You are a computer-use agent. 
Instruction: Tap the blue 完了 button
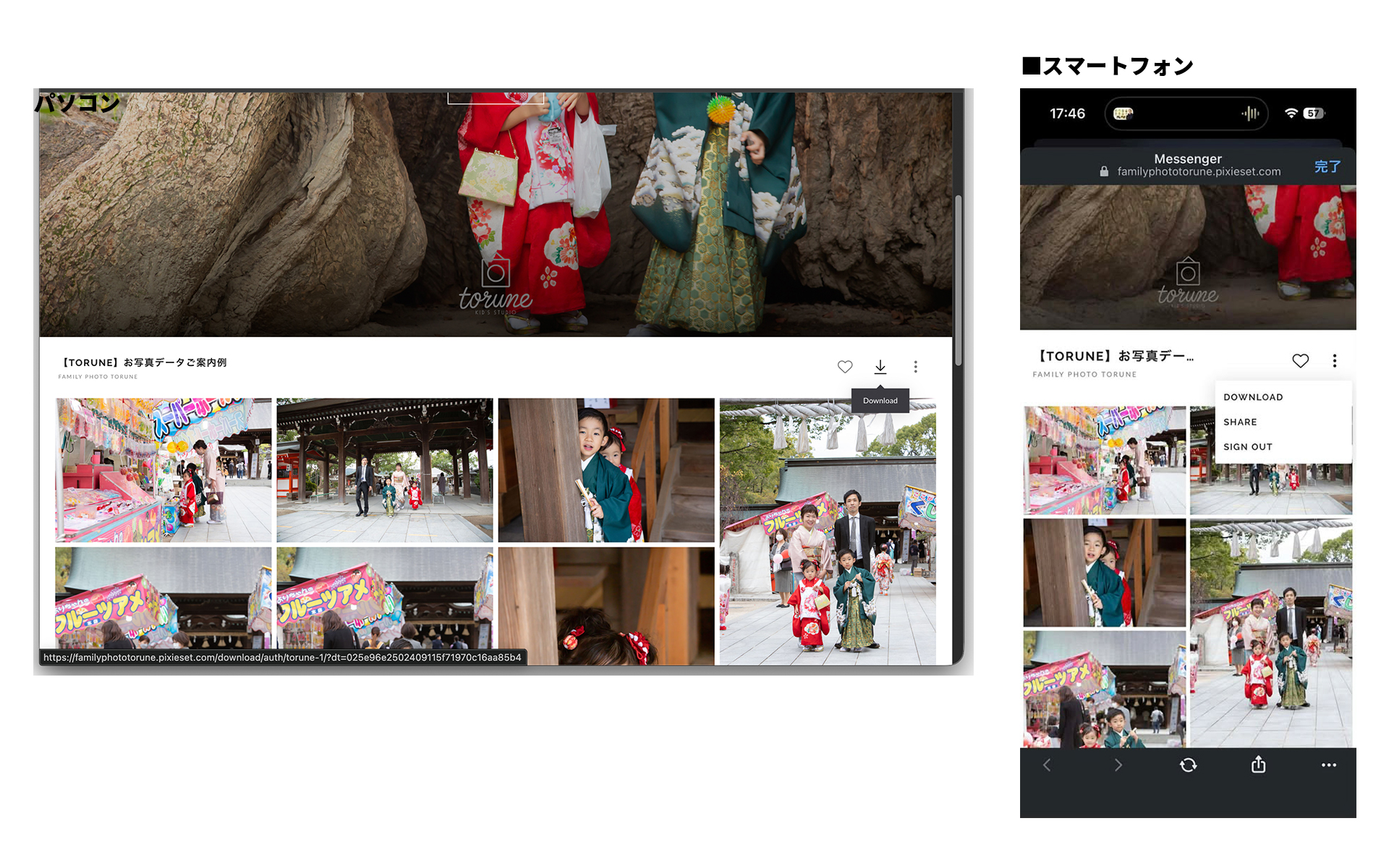pos(1327,166)
